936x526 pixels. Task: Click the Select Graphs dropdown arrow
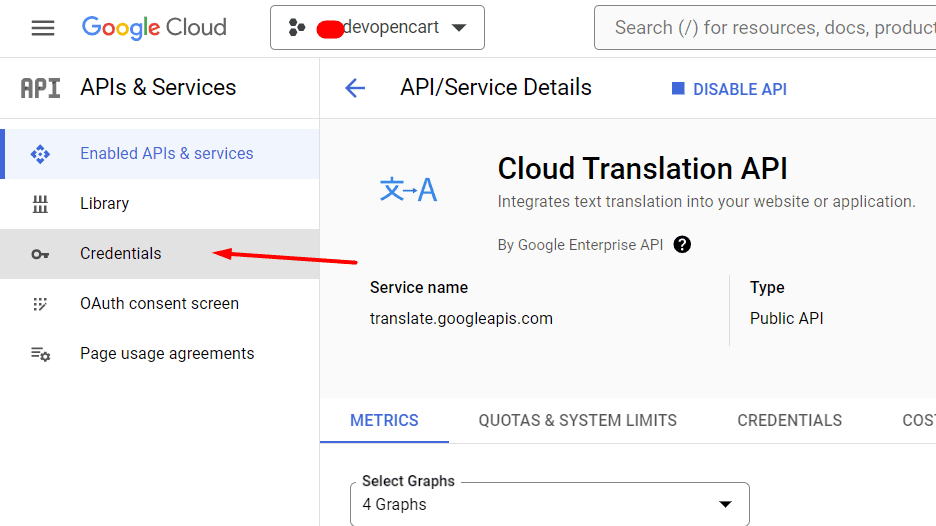[x=725, y=505]
